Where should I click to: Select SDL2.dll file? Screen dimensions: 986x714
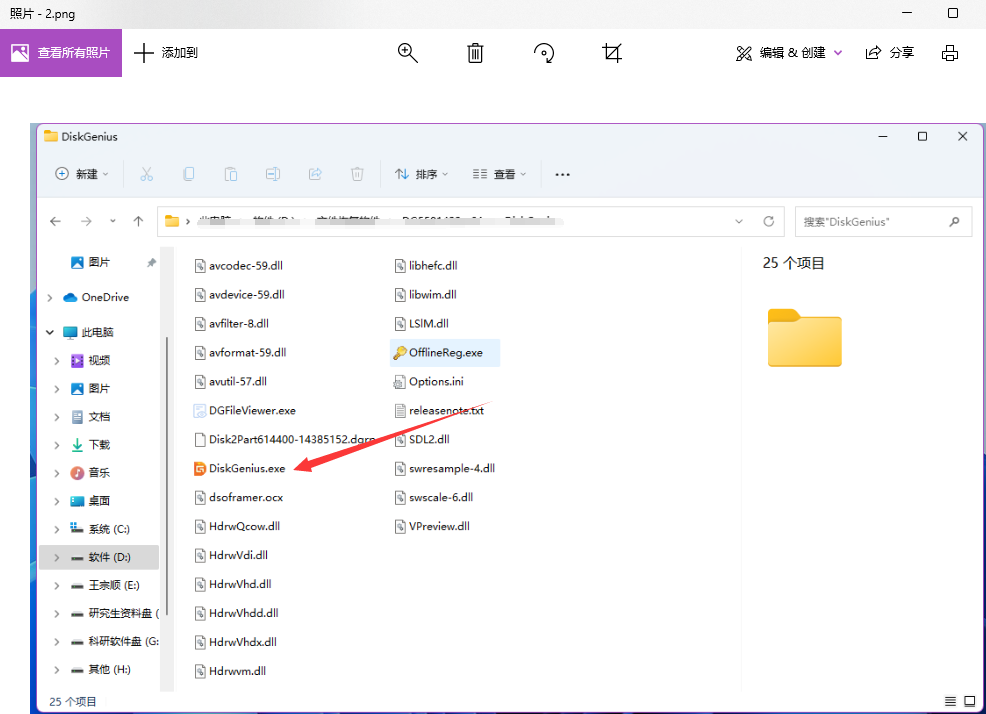click(421, 439)
